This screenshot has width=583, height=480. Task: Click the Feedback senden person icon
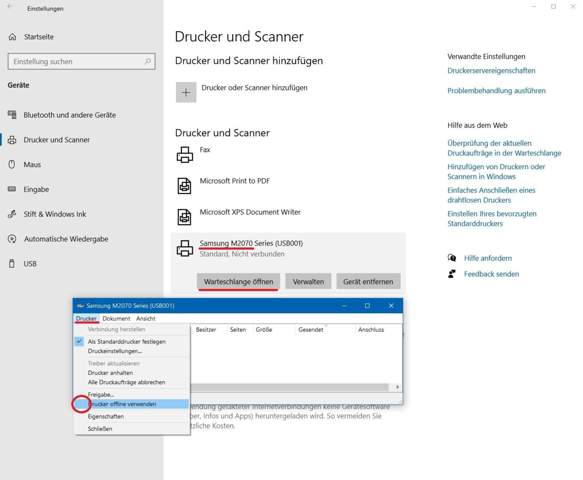(452, 274)
